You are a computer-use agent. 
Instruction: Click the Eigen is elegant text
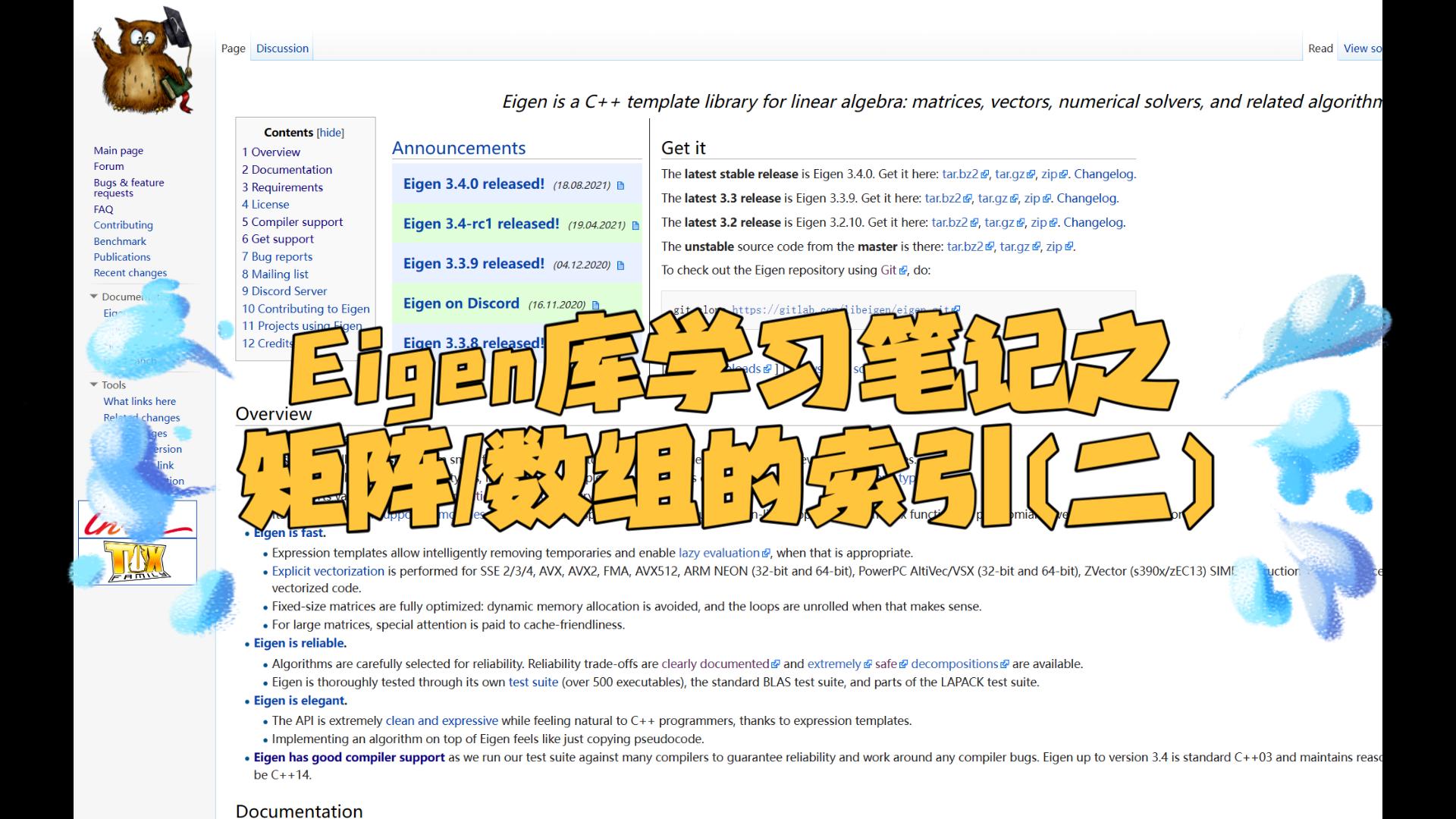pos(300,701)
